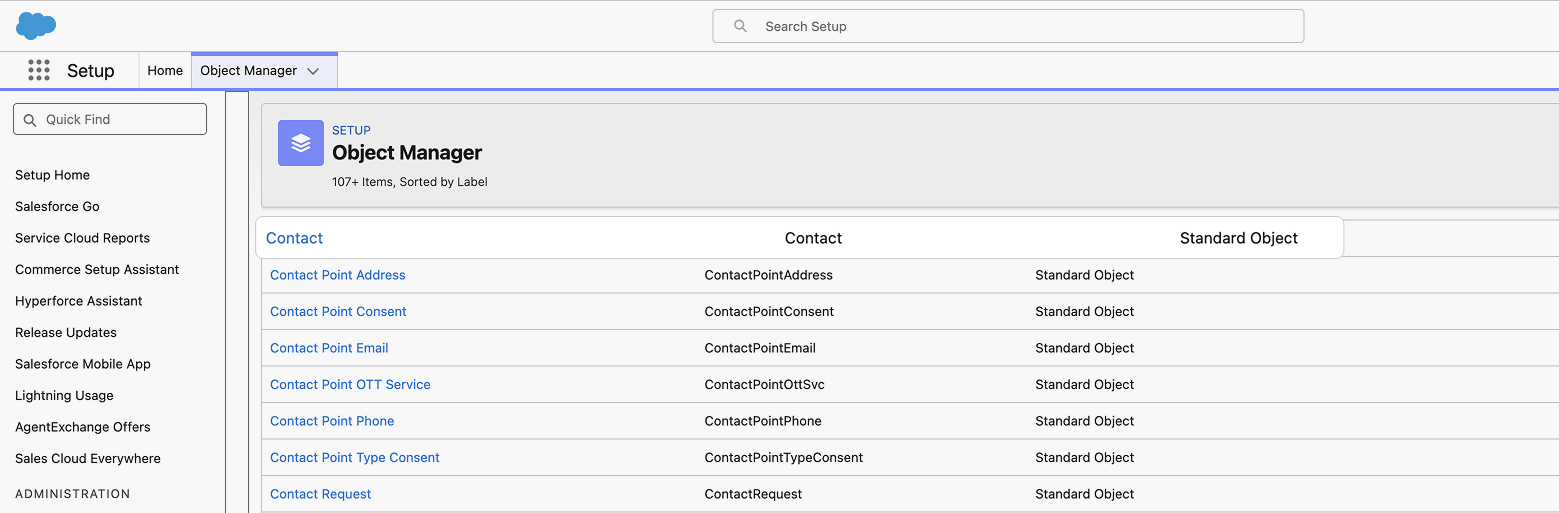
Task: Click the ContactPointAddress API name
Action: pyautogui.click(x=769, y=275)
